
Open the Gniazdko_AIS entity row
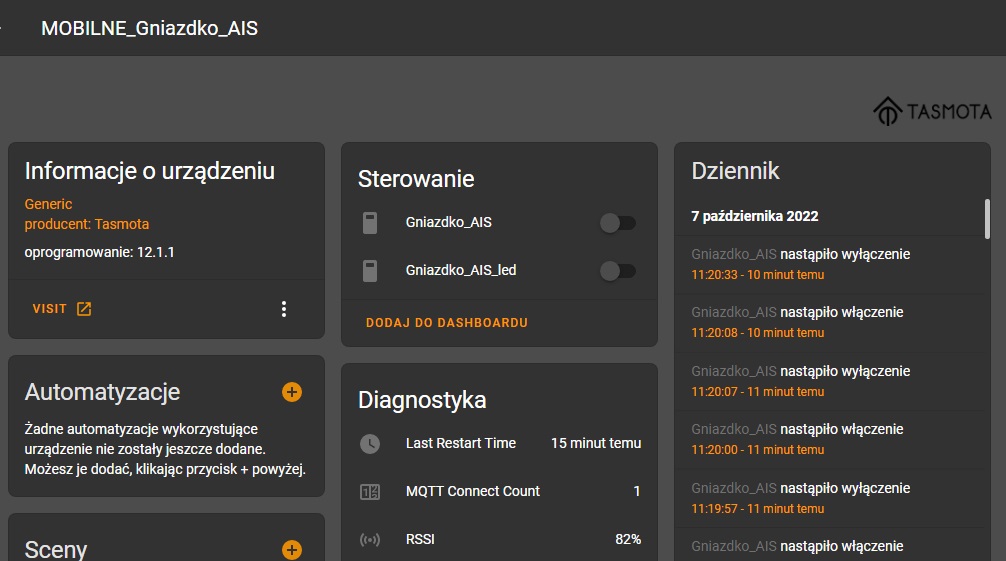(499, 223)
